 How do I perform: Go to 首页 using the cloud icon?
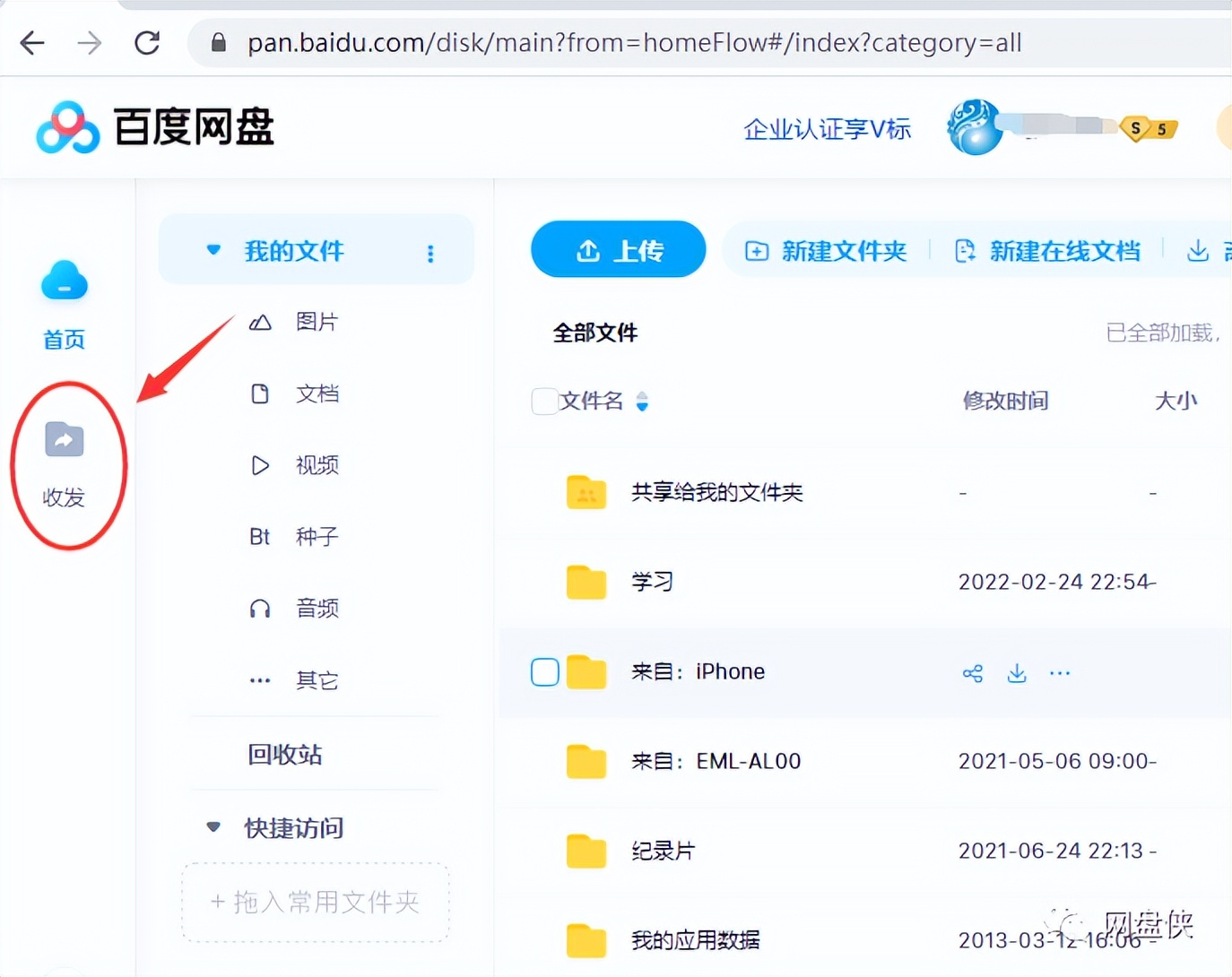(63, 281)
